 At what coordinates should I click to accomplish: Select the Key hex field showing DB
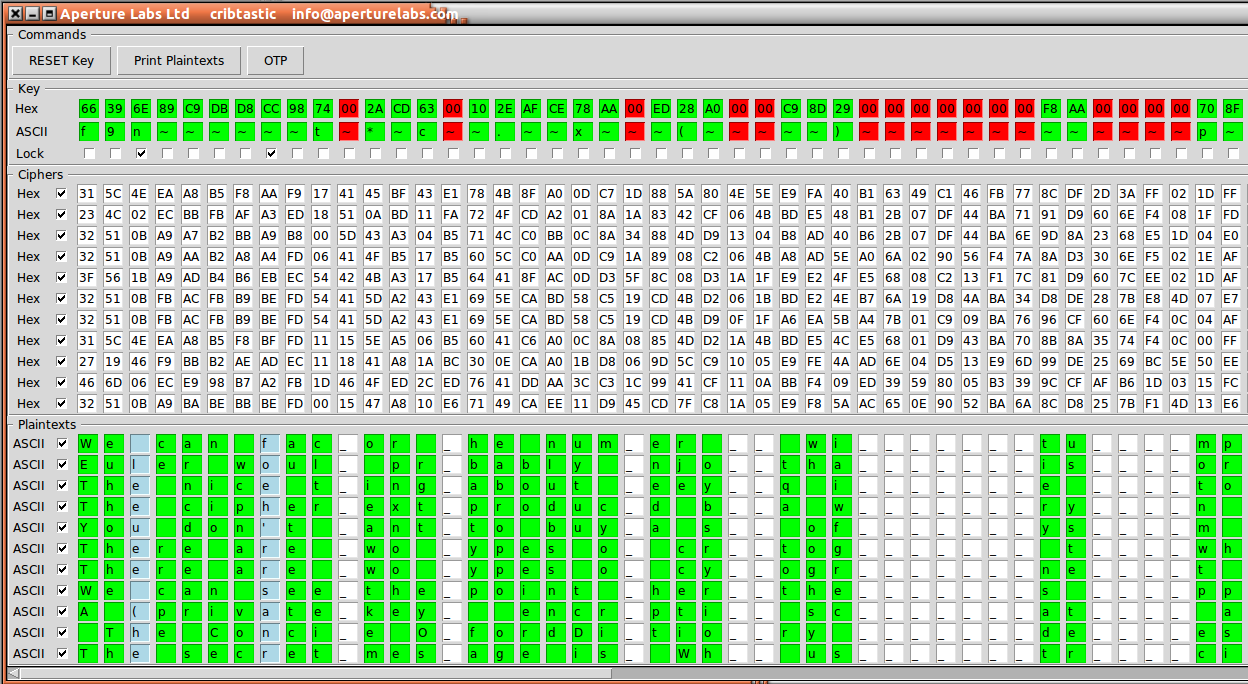[219, 108]
